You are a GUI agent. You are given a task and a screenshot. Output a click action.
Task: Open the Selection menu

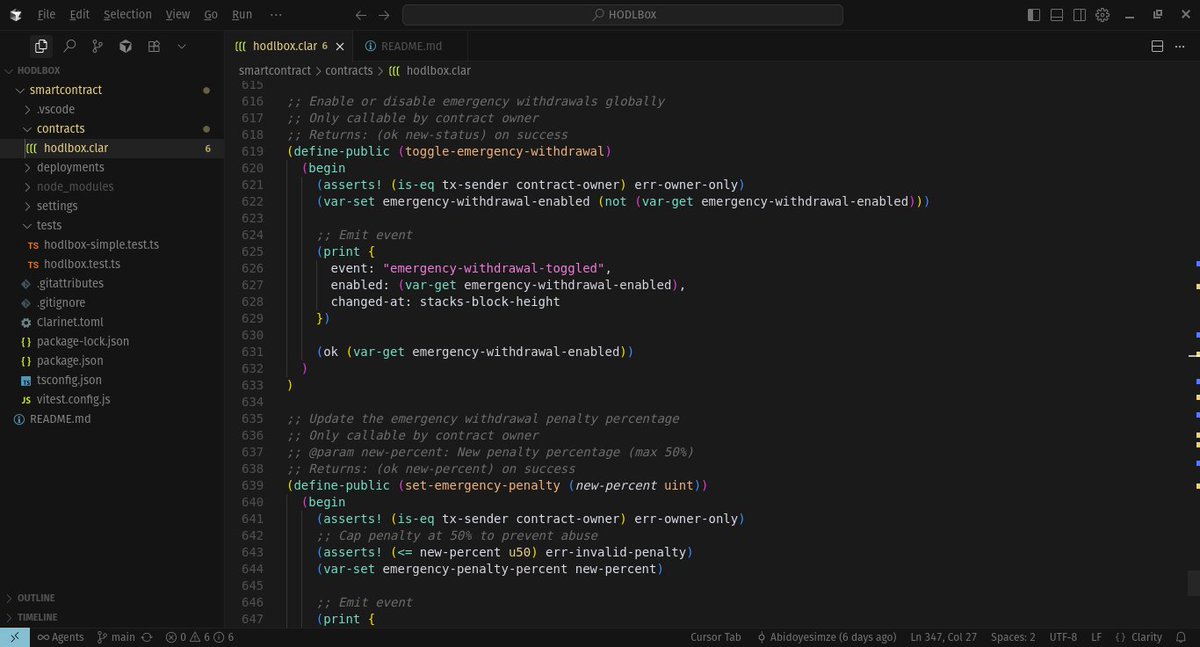(x=128, y=15)
